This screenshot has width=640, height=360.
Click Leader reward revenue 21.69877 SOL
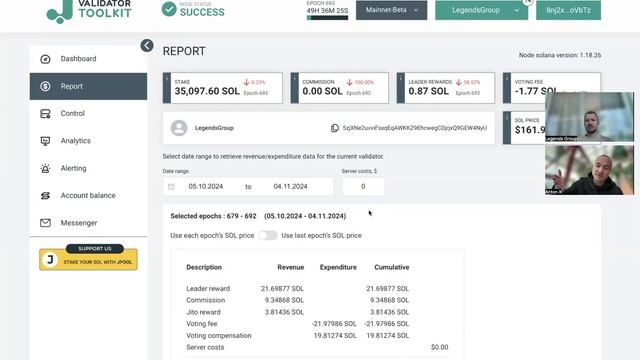coord(282,289)
